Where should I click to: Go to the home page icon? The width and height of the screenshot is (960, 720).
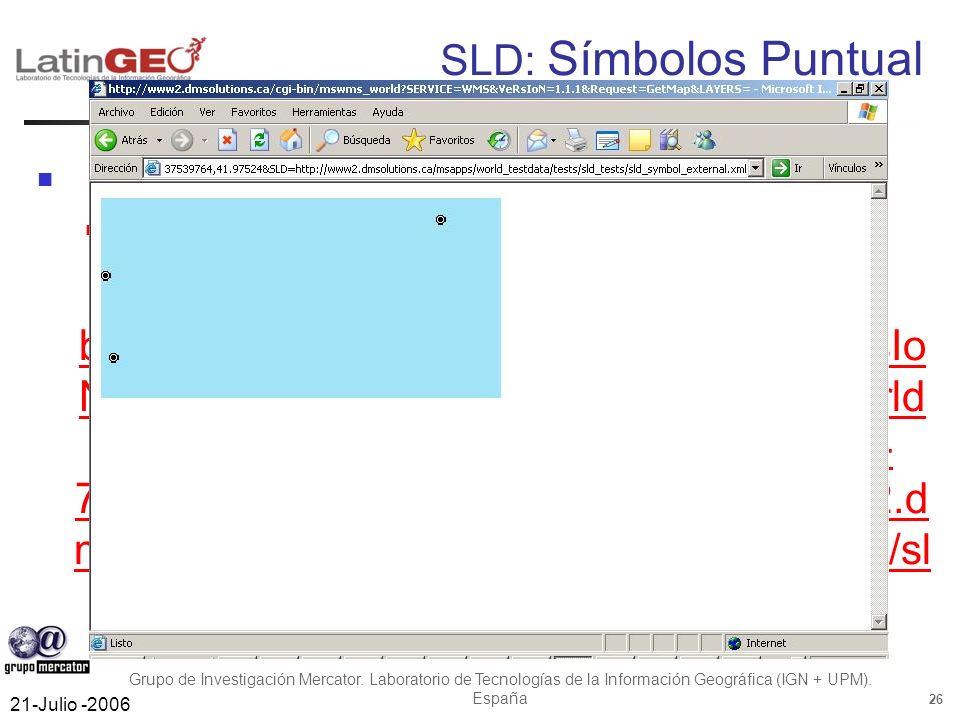coord(291,140)
